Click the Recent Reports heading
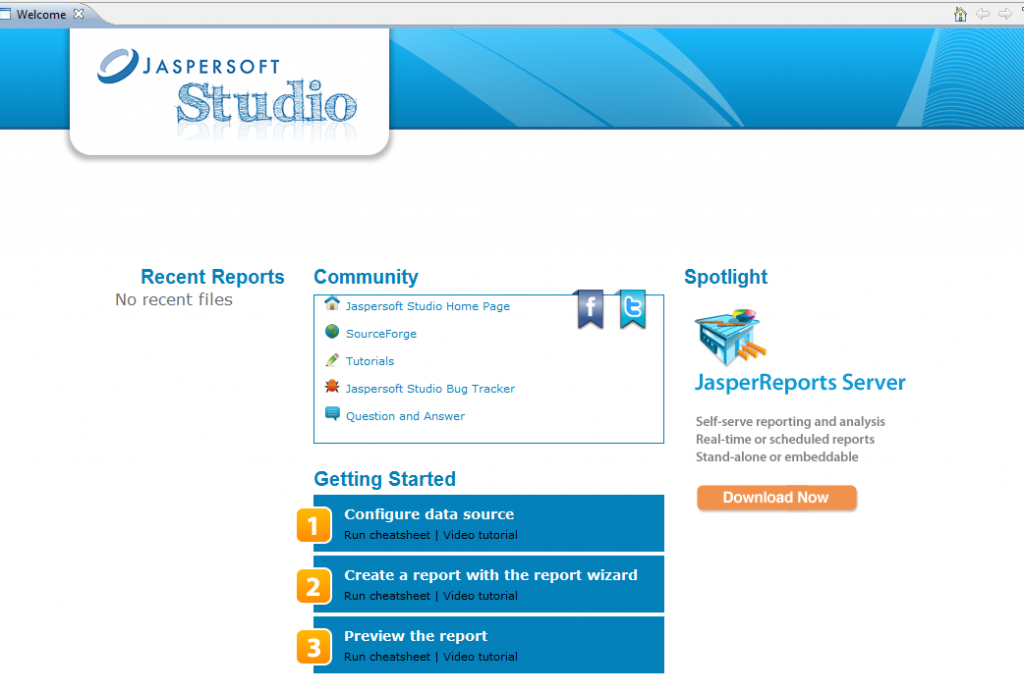Viewport: 1024px width, 693px height. point(213,277)
